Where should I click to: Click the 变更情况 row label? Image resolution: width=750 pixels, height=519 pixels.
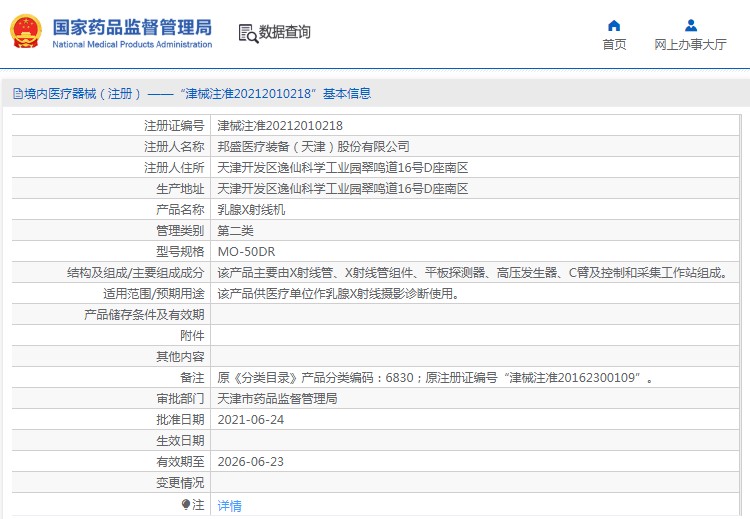coord(180,483)
